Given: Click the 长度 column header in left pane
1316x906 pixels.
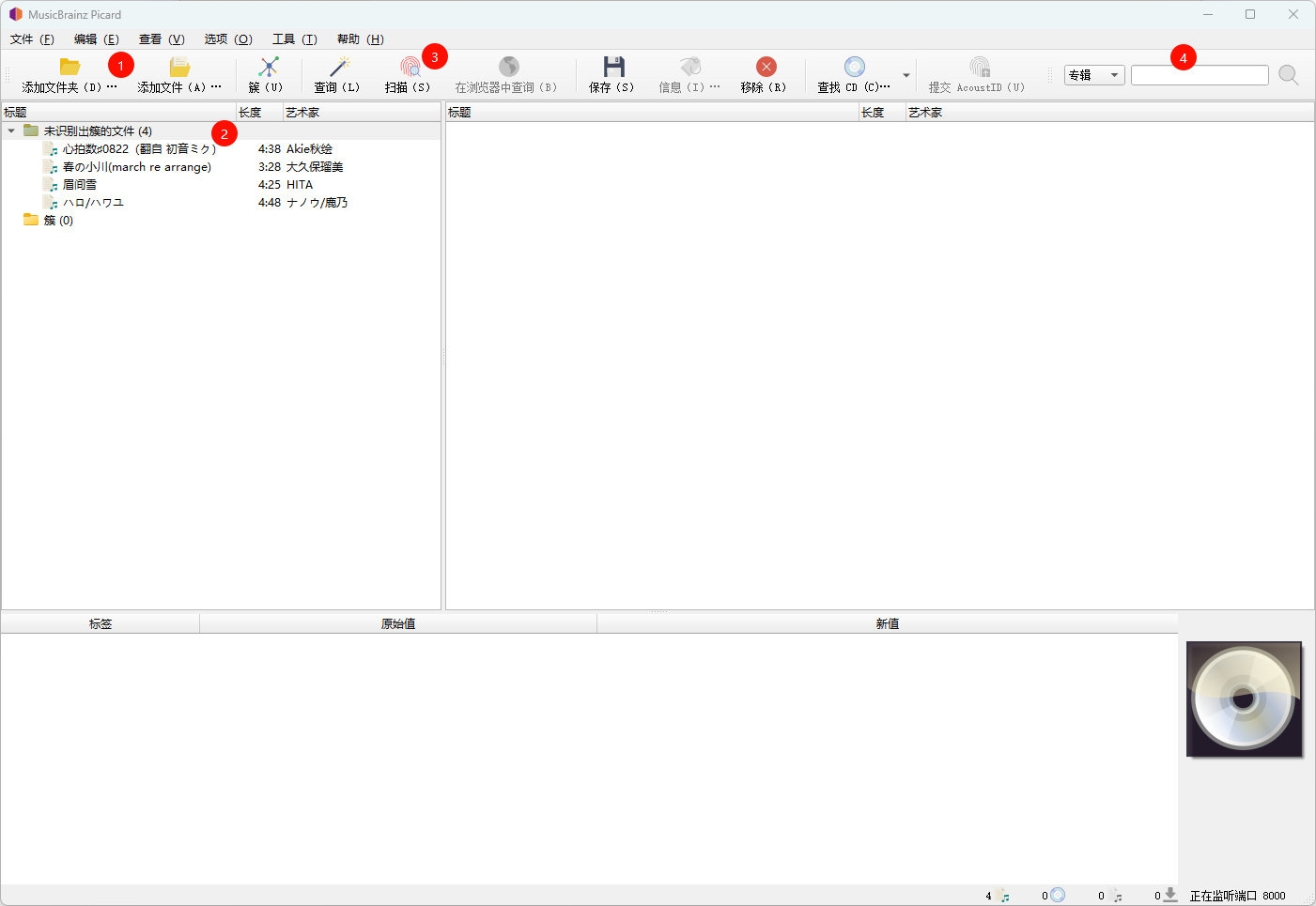Looking at the screenshot, I should coord(258,113).
